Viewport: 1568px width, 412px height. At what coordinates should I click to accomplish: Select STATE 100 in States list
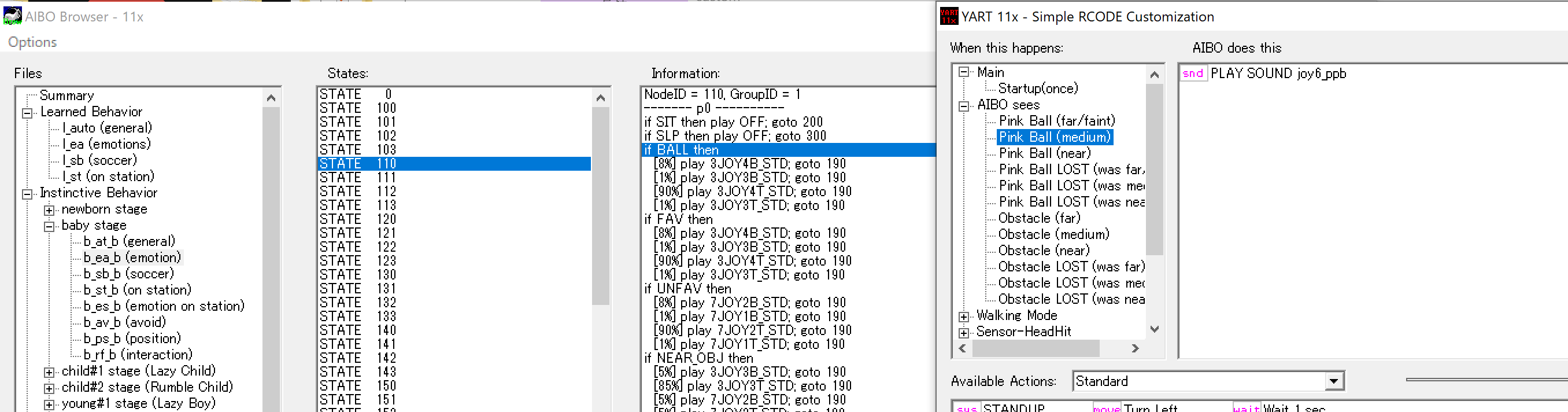click(x=454, y=108)
